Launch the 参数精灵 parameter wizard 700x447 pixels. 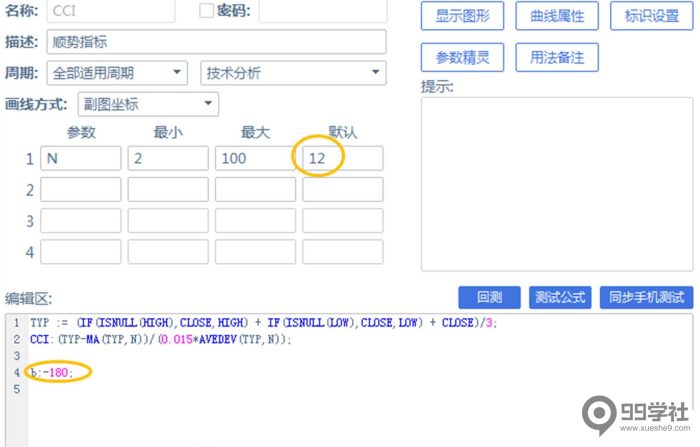[x=462, y=57]
